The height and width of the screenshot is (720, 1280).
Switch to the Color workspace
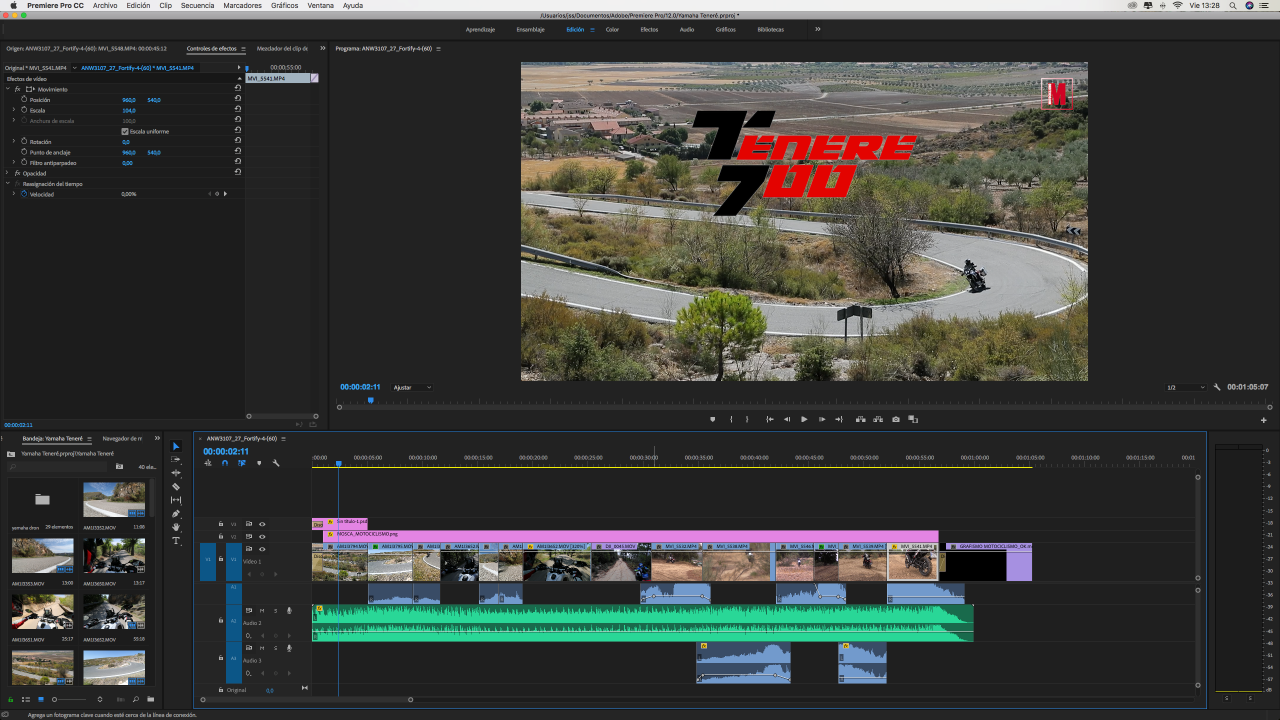(612, 29)
